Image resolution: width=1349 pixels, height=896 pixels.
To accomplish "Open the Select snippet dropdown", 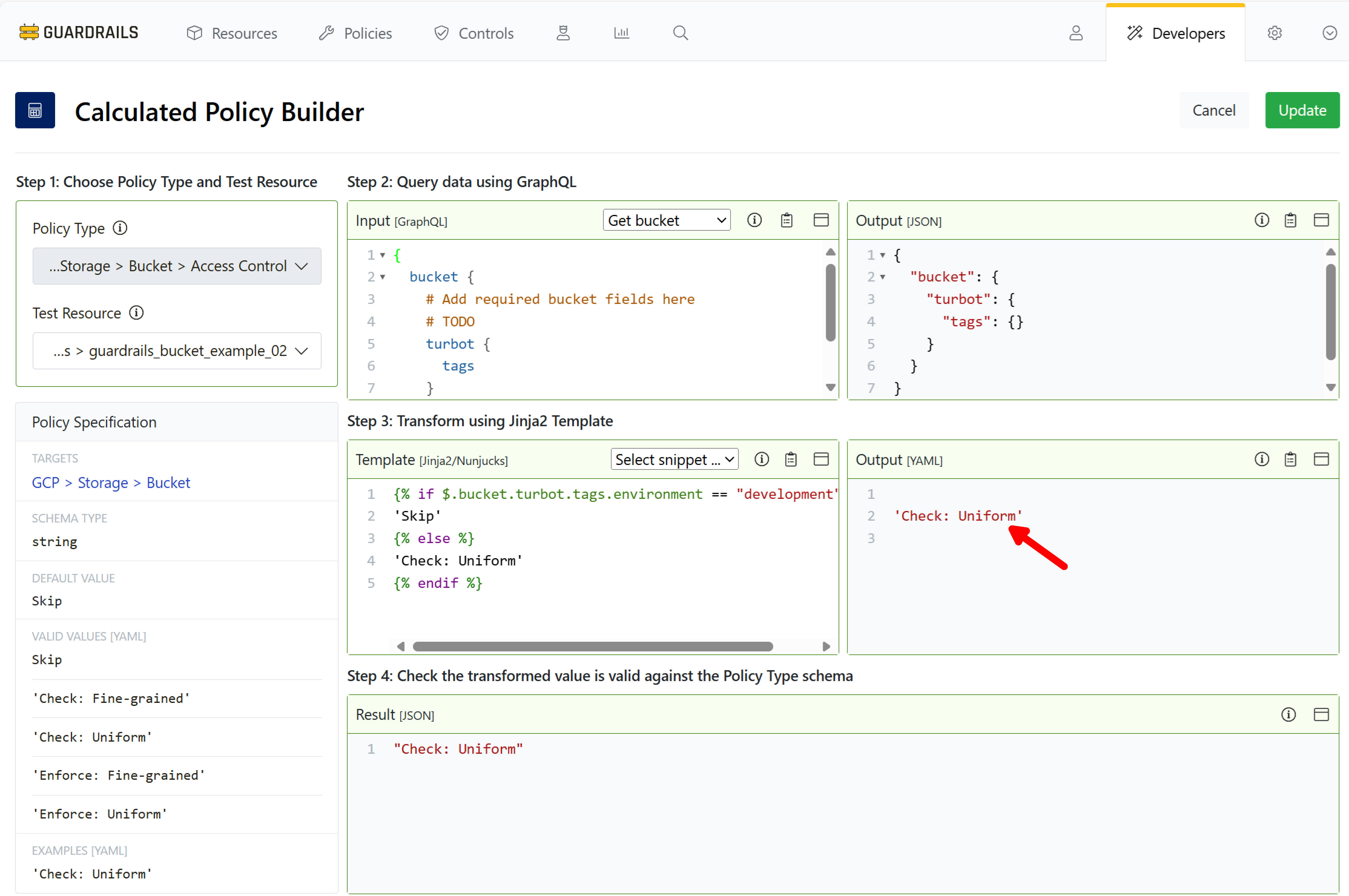I will point(674,460).
